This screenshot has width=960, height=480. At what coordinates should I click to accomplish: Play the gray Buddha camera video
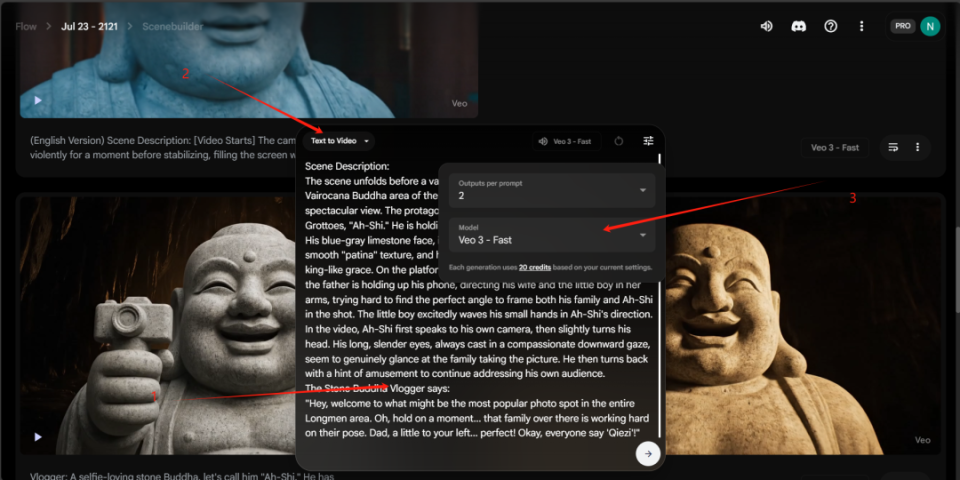coord(38,437)
